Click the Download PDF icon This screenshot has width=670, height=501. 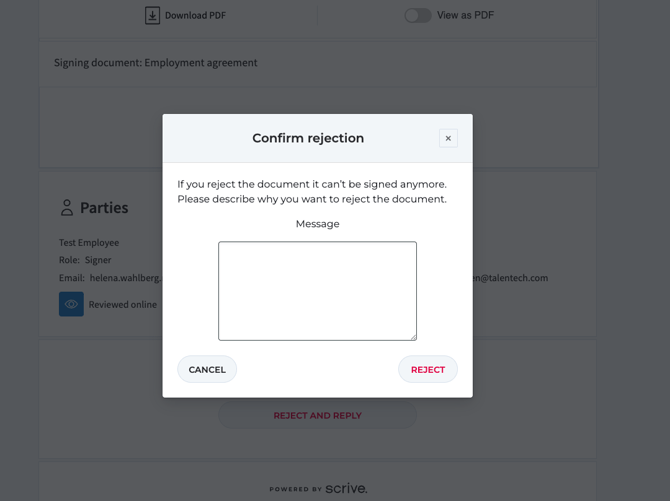pyautogui.click(x=152, y=15)
